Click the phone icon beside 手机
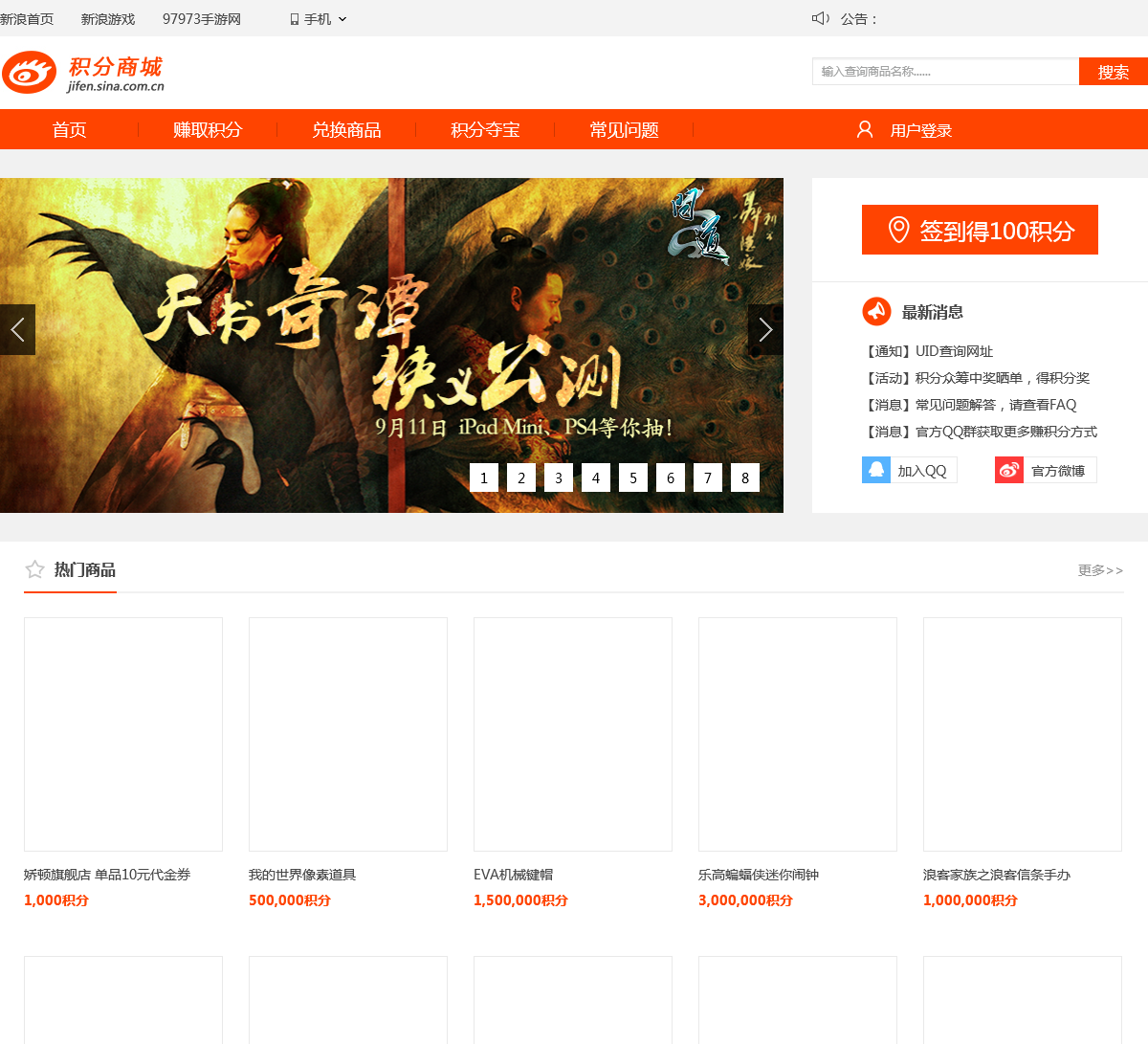 (x=295, y=19)
